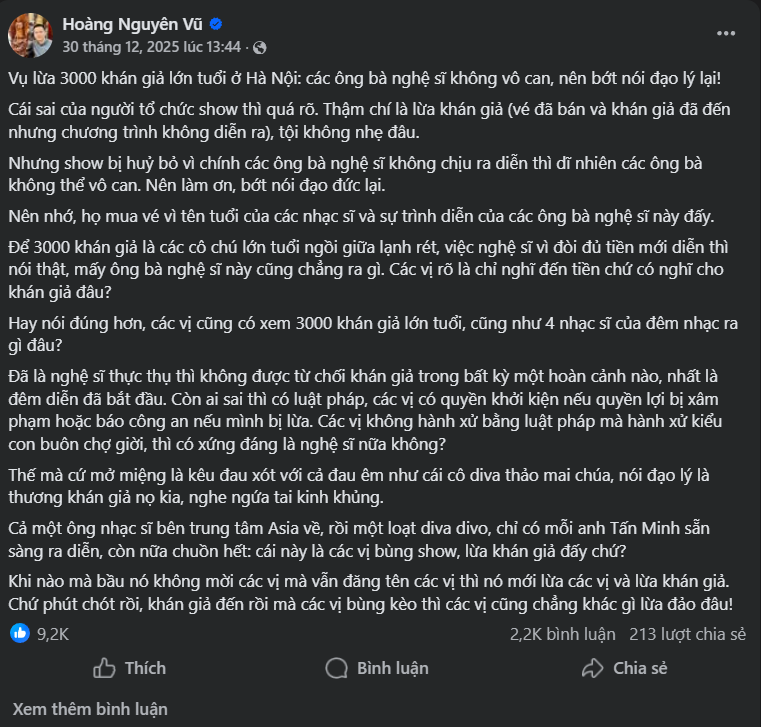Screen dimensions: 761x727
Task: Click the blue verified badge beside the name
Action: pos(216,24)
